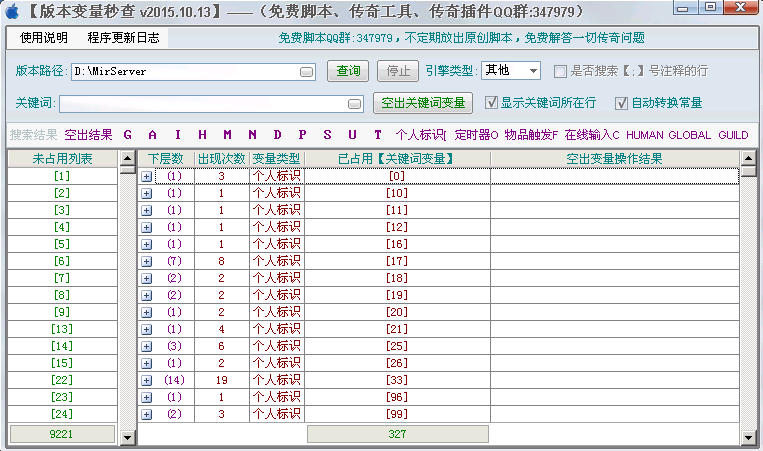763x451 pixels.
Task: Expand the row with variable [11]
Action: coord(146,211)
